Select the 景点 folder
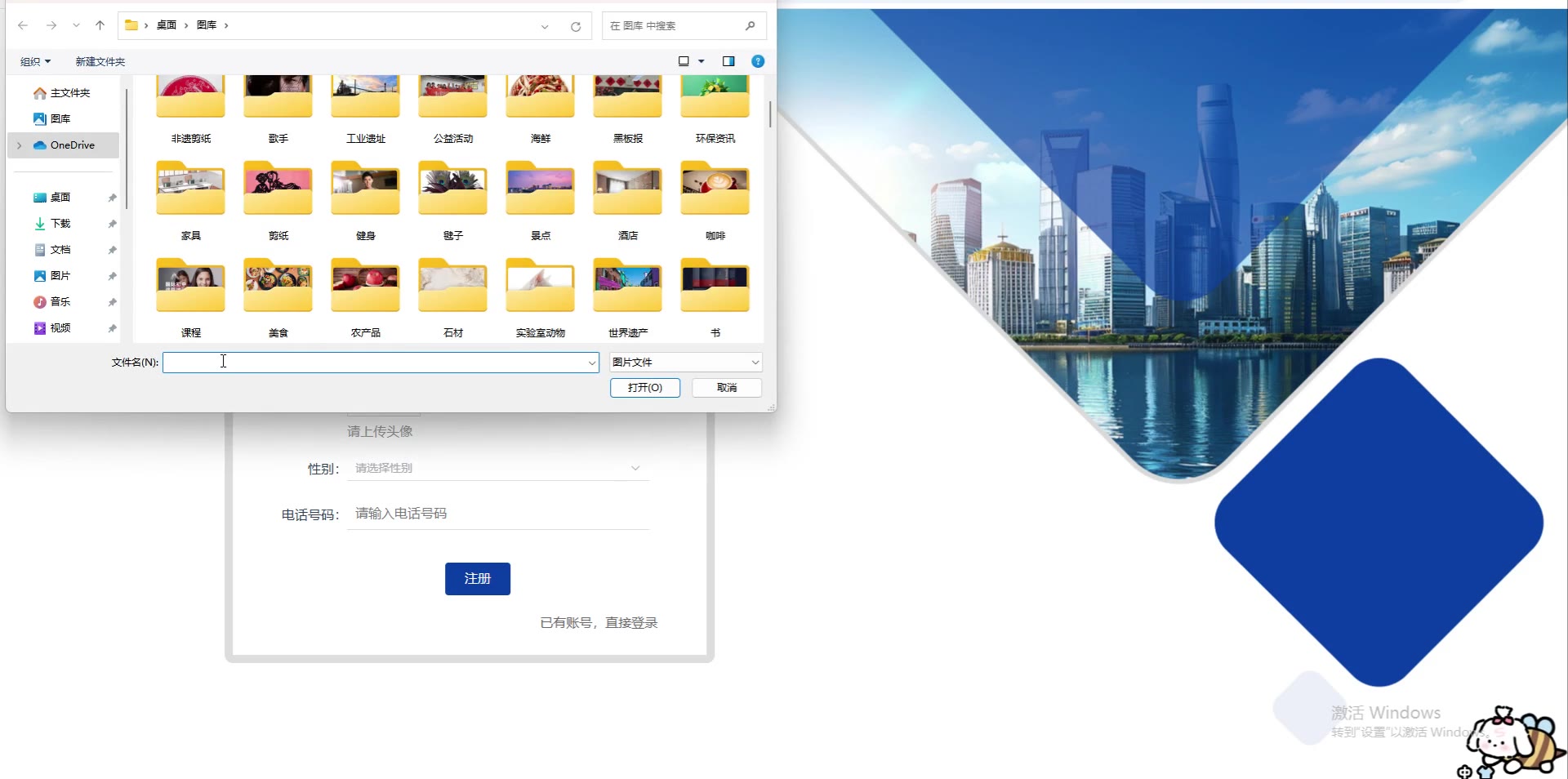The width and height of the screenshot is (1568, 779). [x=540, y=200]
